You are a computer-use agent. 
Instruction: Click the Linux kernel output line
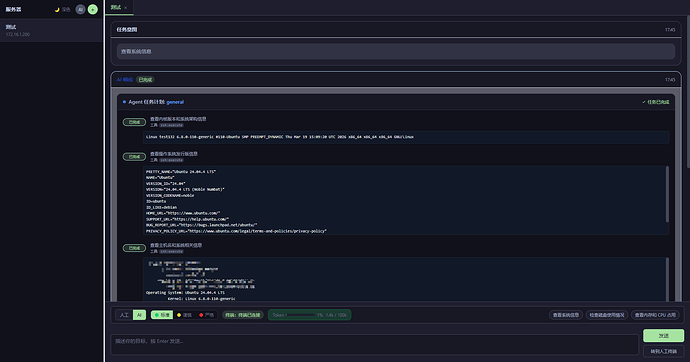[x=279, y=137]
